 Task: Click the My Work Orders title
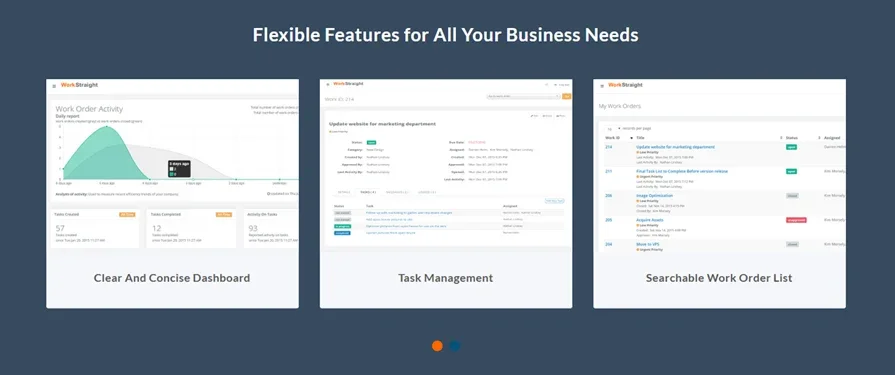(x=619, y=106)
